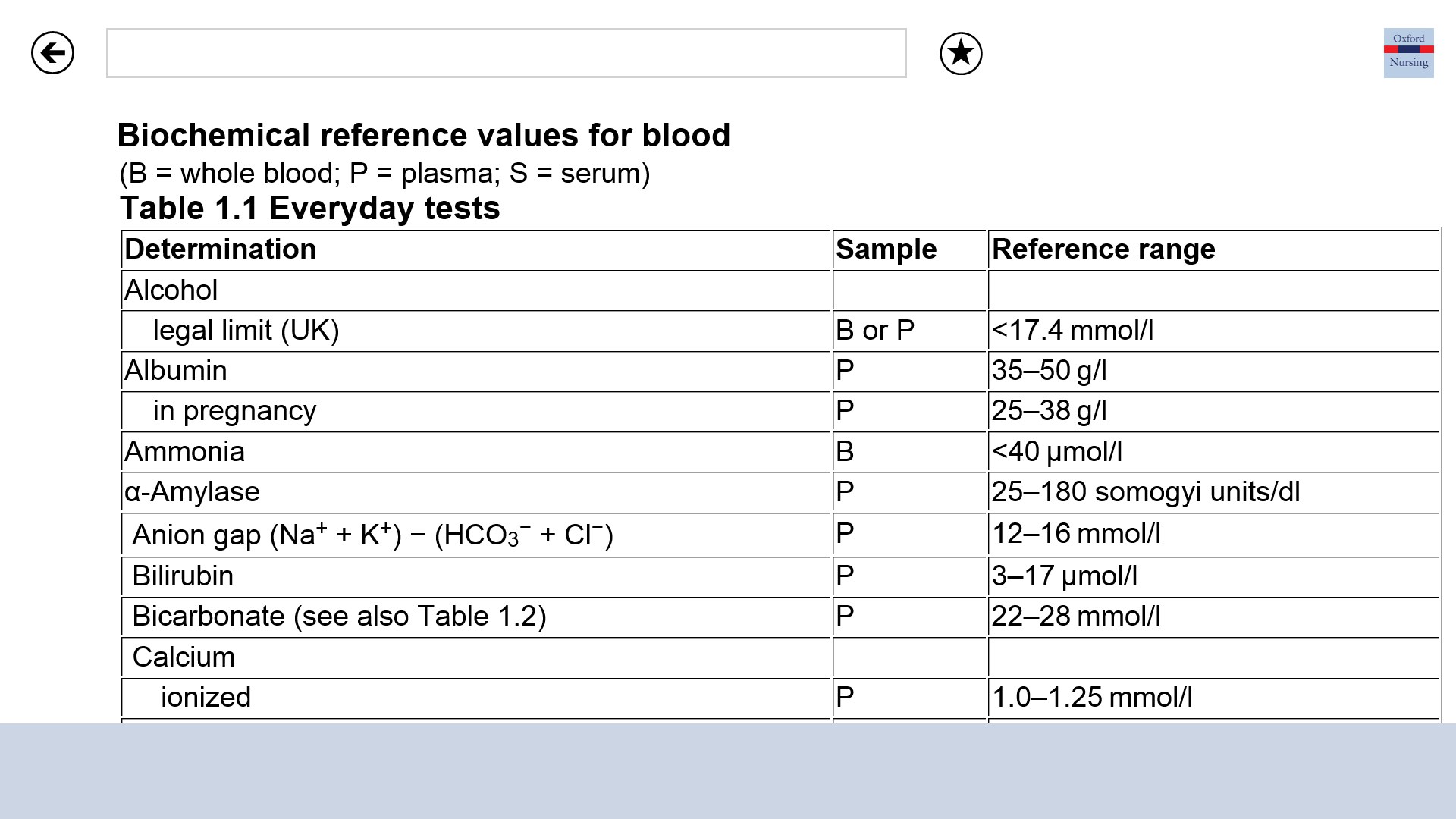
Task: Select the Anion gap row
Action: [372, 535]
